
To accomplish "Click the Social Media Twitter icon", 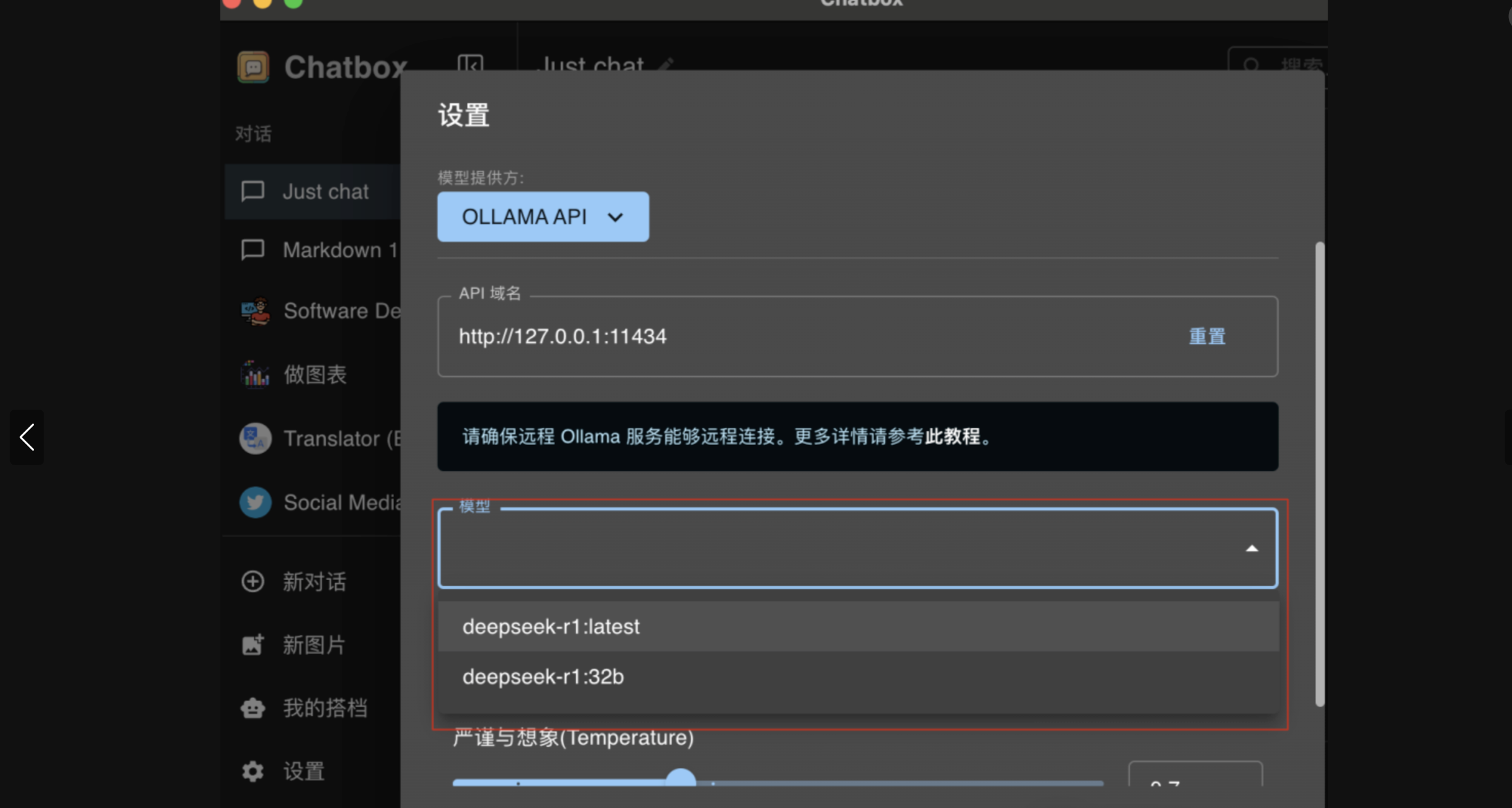I will pyautogui.click(x=255, y=502).
